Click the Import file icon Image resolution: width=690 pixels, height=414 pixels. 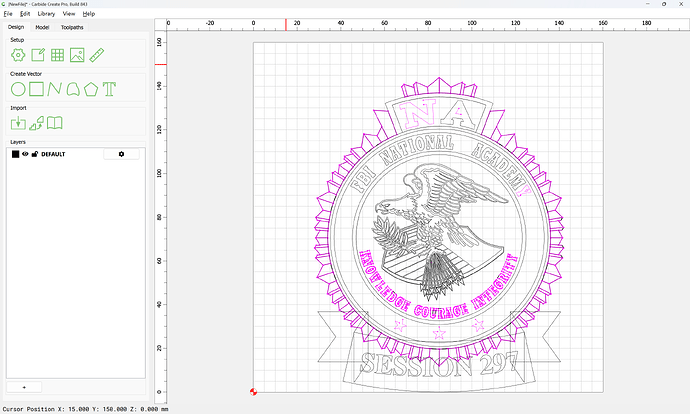(x=18, y=123)
